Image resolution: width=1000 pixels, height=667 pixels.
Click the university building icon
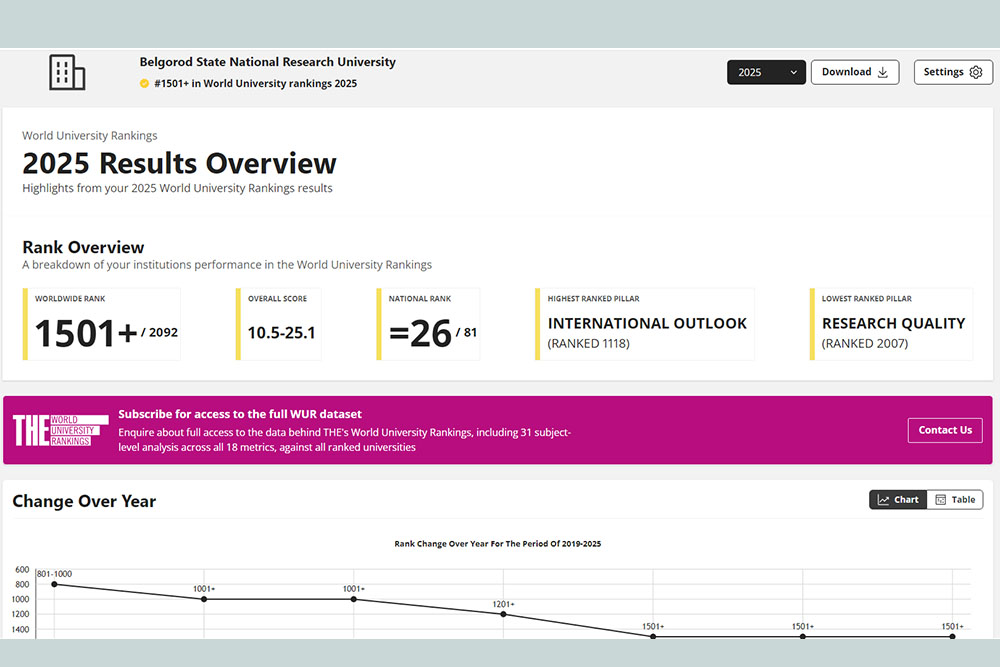click(67, 72)
